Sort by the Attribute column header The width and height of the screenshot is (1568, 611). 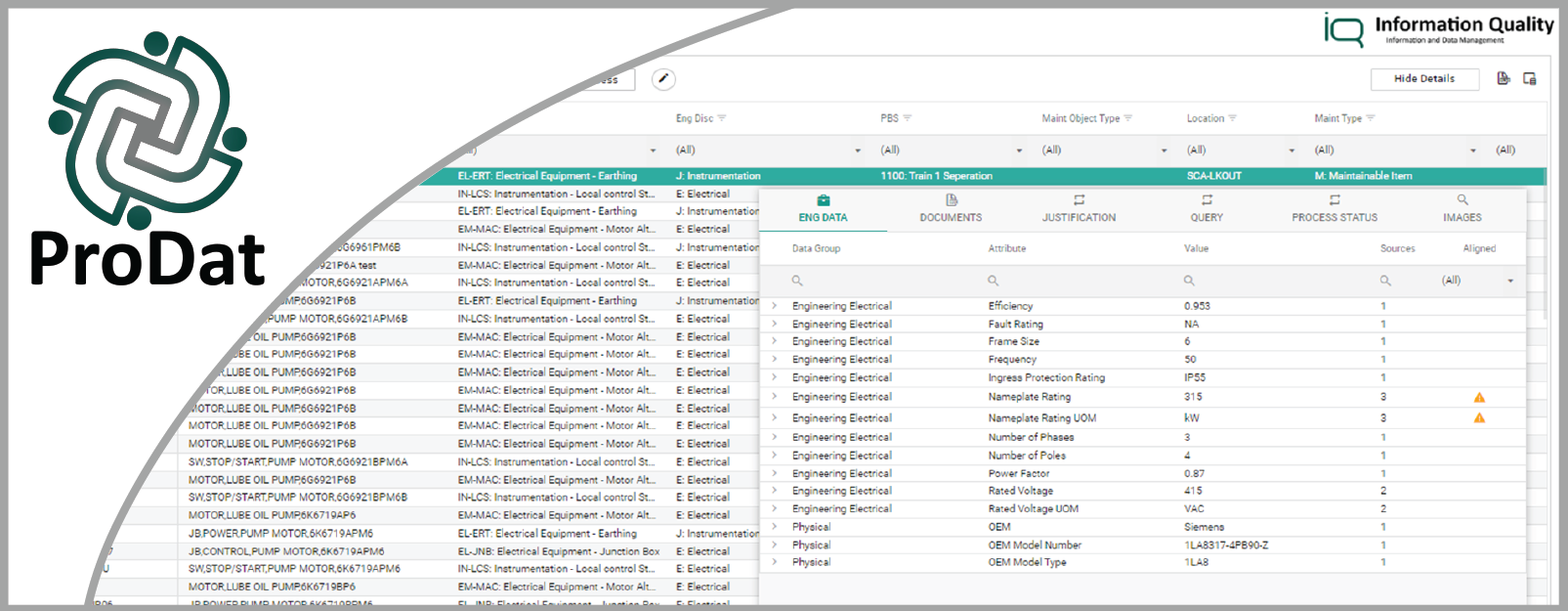pos(1007,248)
